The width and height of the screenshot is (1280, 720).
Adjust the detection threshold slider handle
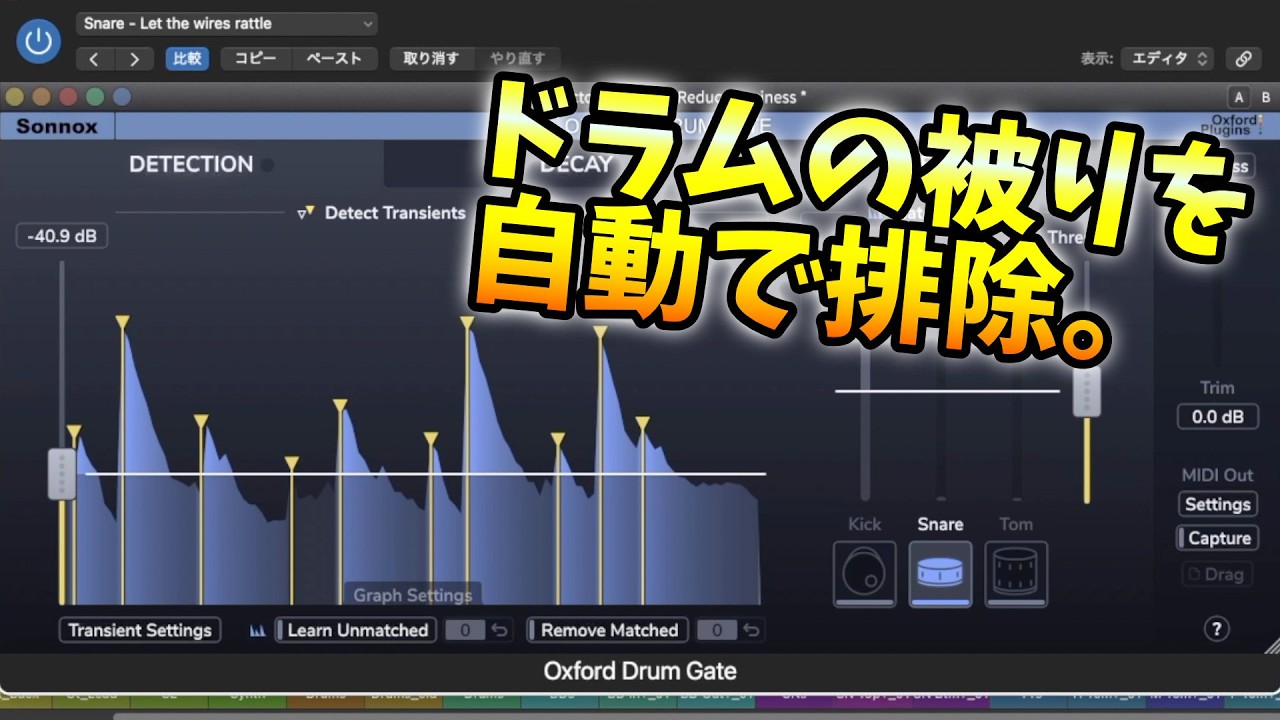click(62, 474)
